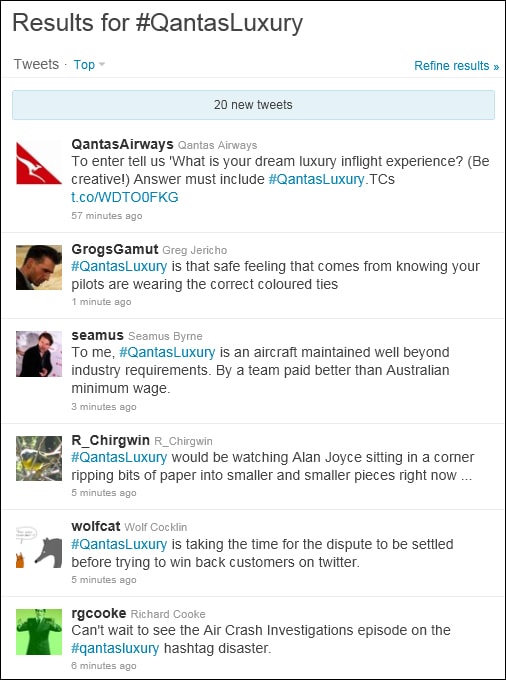Screen dimensions: 506x680
Task: View GrogsGamut's profile picture
Action: click(39, 268)
